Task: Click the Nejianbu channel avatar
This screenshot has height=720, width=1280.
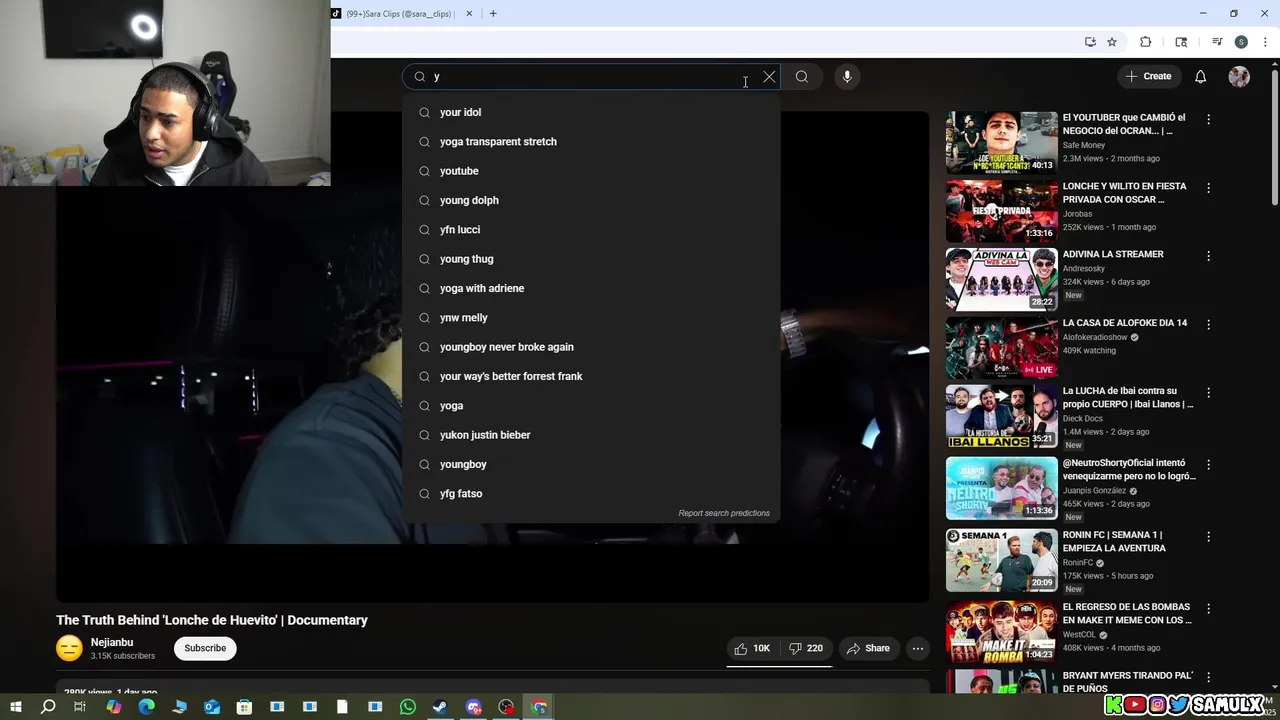Action: pyautogui.click(x=69, y=648)
